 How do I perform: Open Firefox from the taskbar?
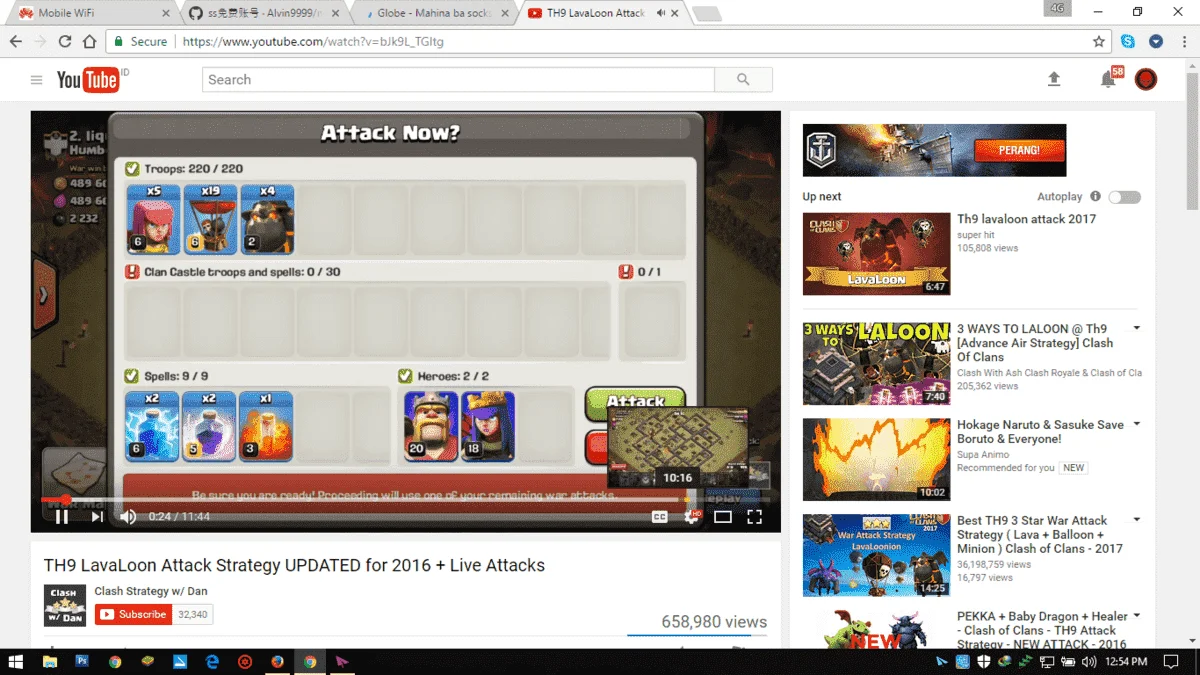(277, 661)
